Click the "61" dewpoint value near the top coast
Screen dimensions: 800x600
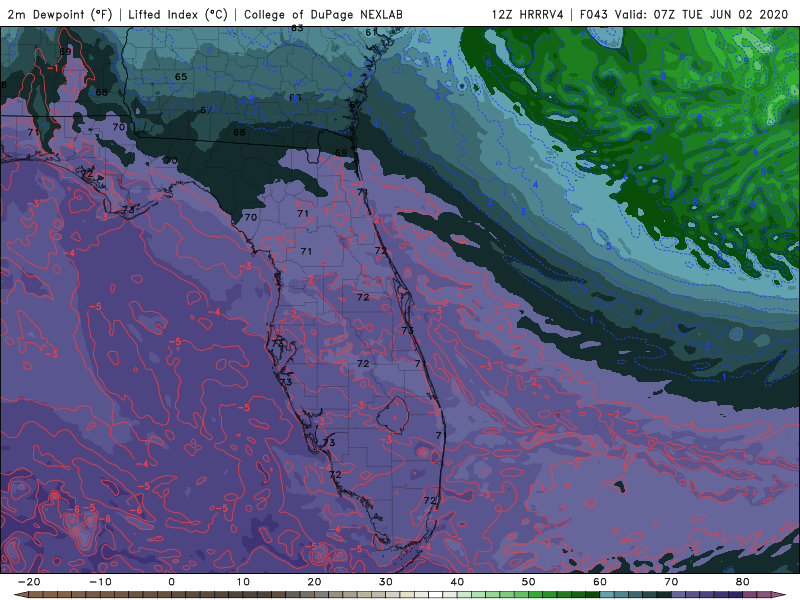coord(371,32)
